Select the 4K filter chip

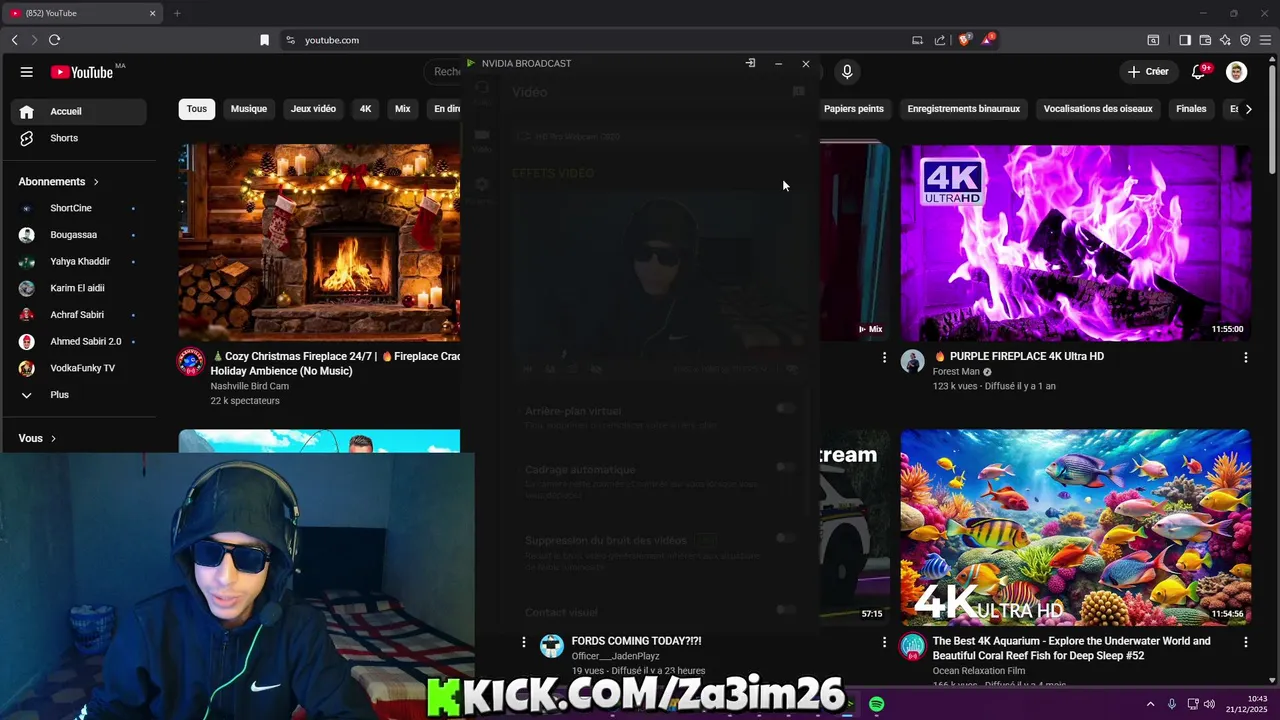click(365, 109)
